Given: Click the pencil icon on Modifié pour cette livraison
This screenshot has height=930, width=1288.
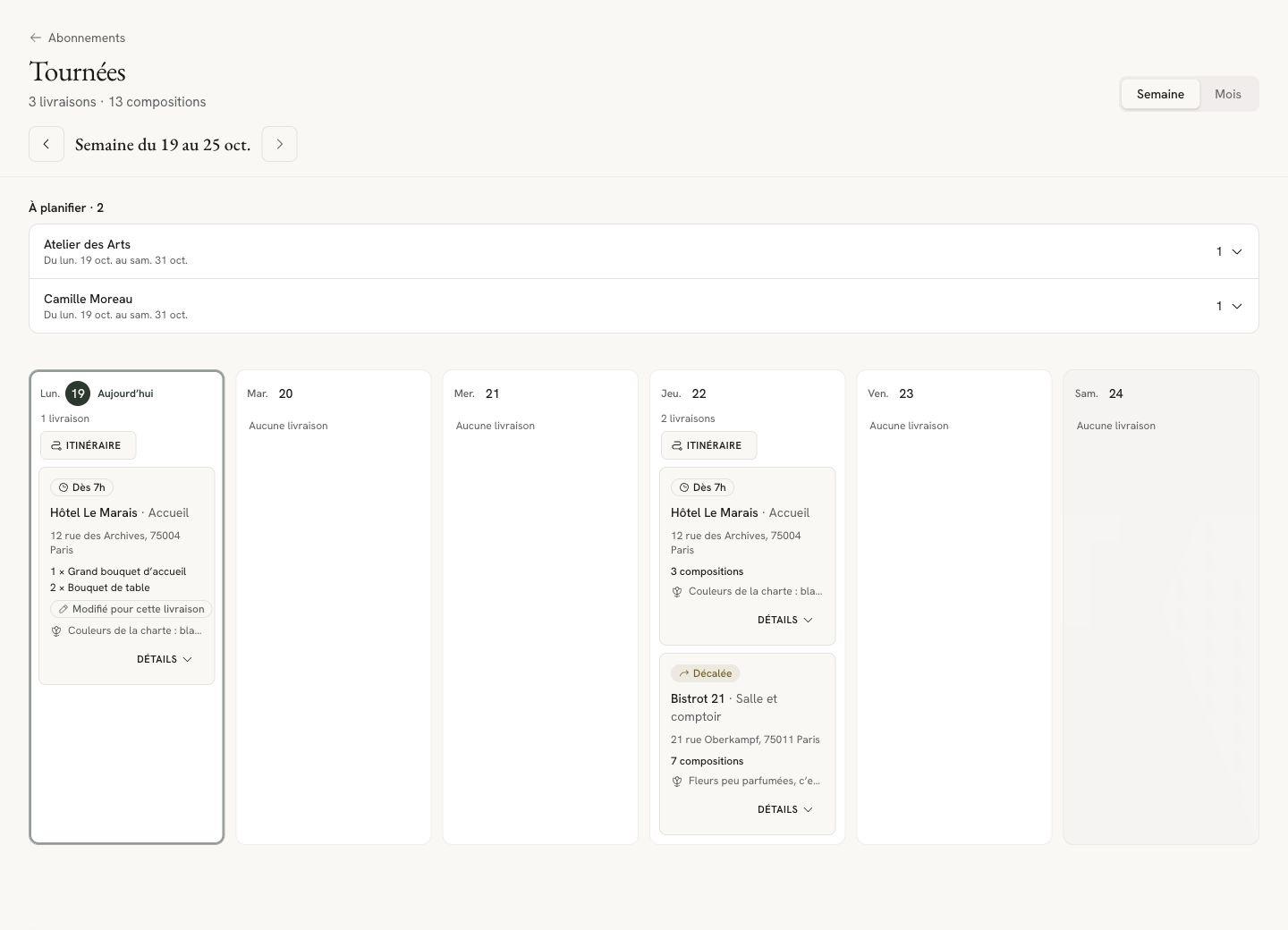Looking at the screenshot, I should 64,609.
